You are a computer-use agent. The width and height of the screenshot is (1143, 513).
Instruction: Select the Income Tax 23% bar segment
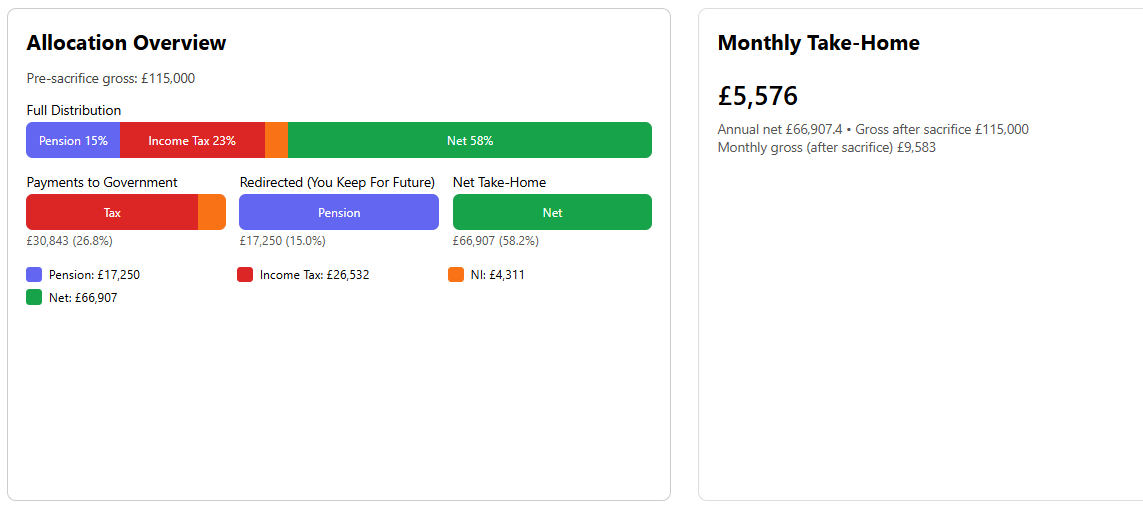pyautogui.click(x=192, y=140)
